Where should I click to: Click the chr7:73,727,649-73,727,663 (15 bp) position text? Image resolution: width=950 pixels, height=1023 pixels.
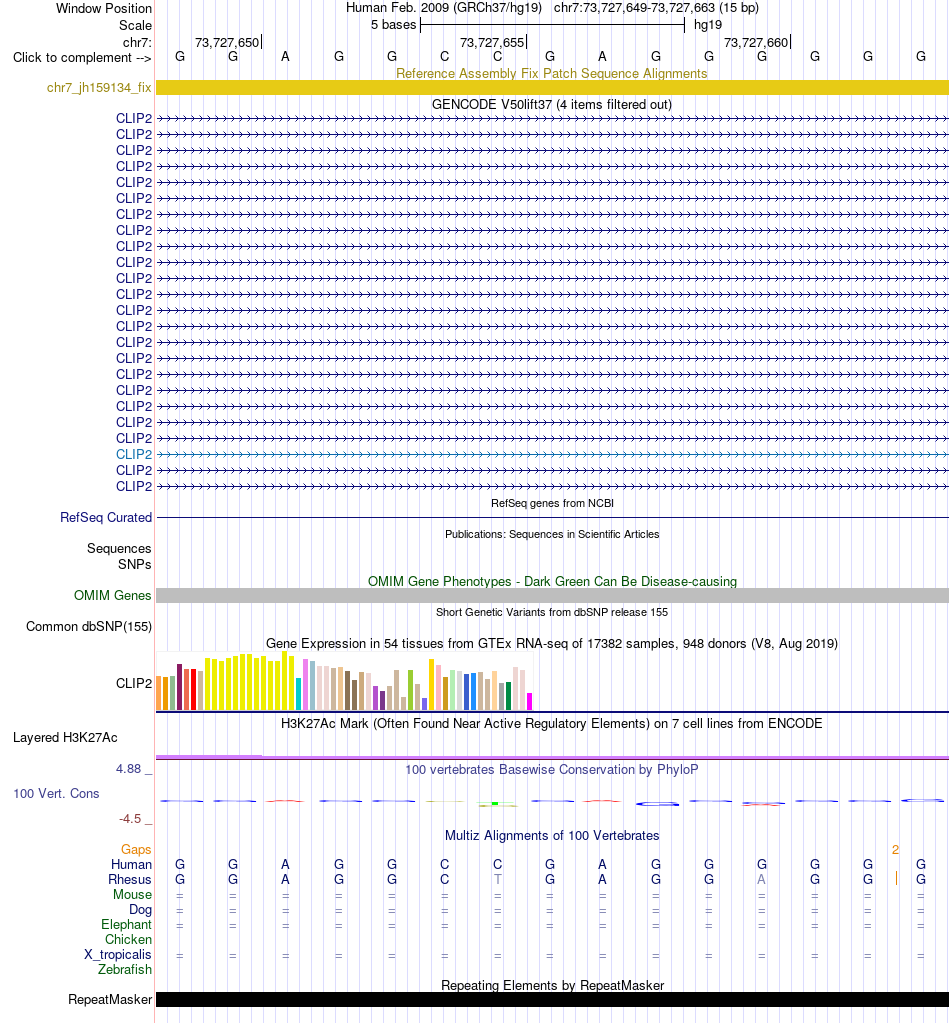coord(656,8)
